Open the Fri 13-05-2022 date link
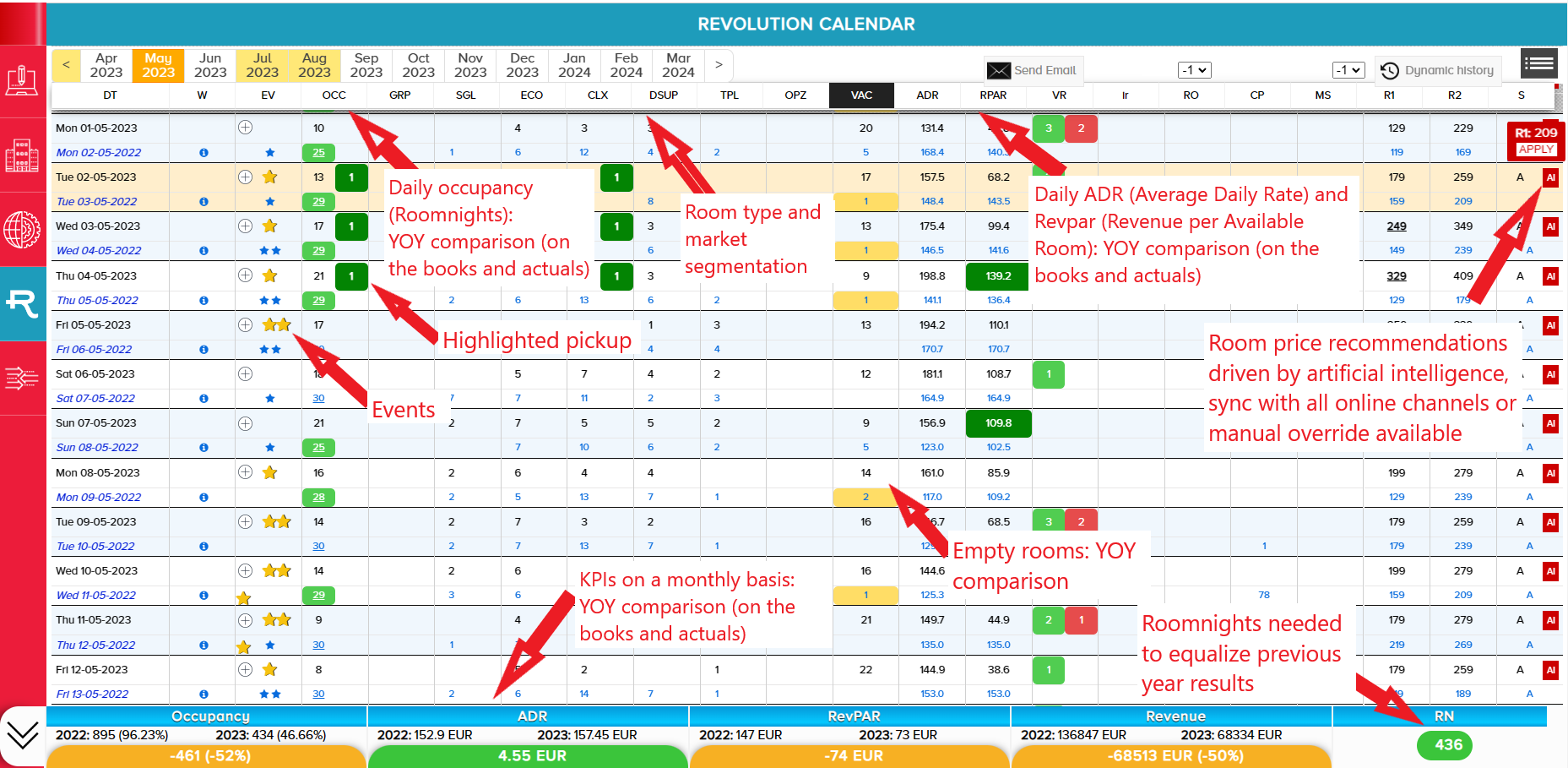 click(x=92, y=694)
